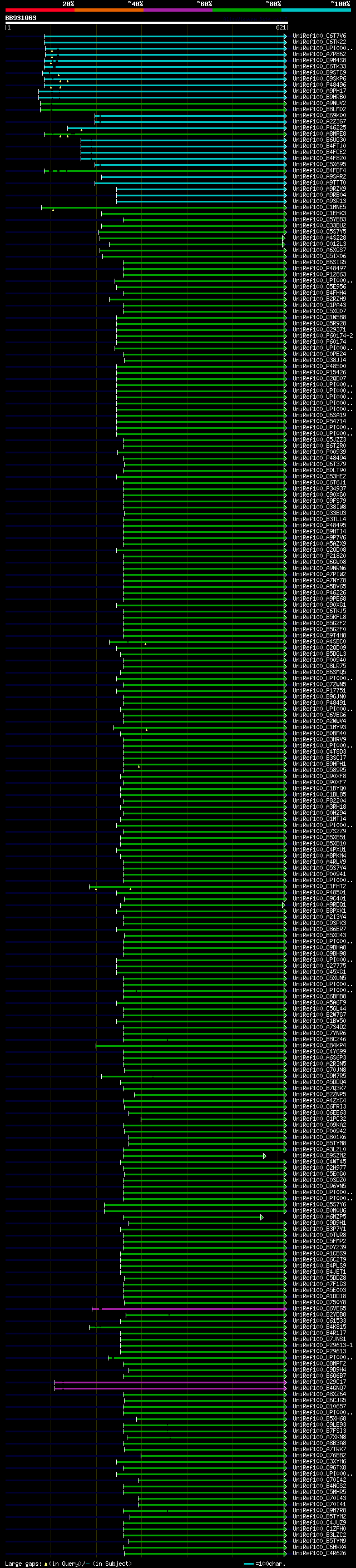Choose UniRef100_B3P7Y1 hit

click(x=319, y=1230)
